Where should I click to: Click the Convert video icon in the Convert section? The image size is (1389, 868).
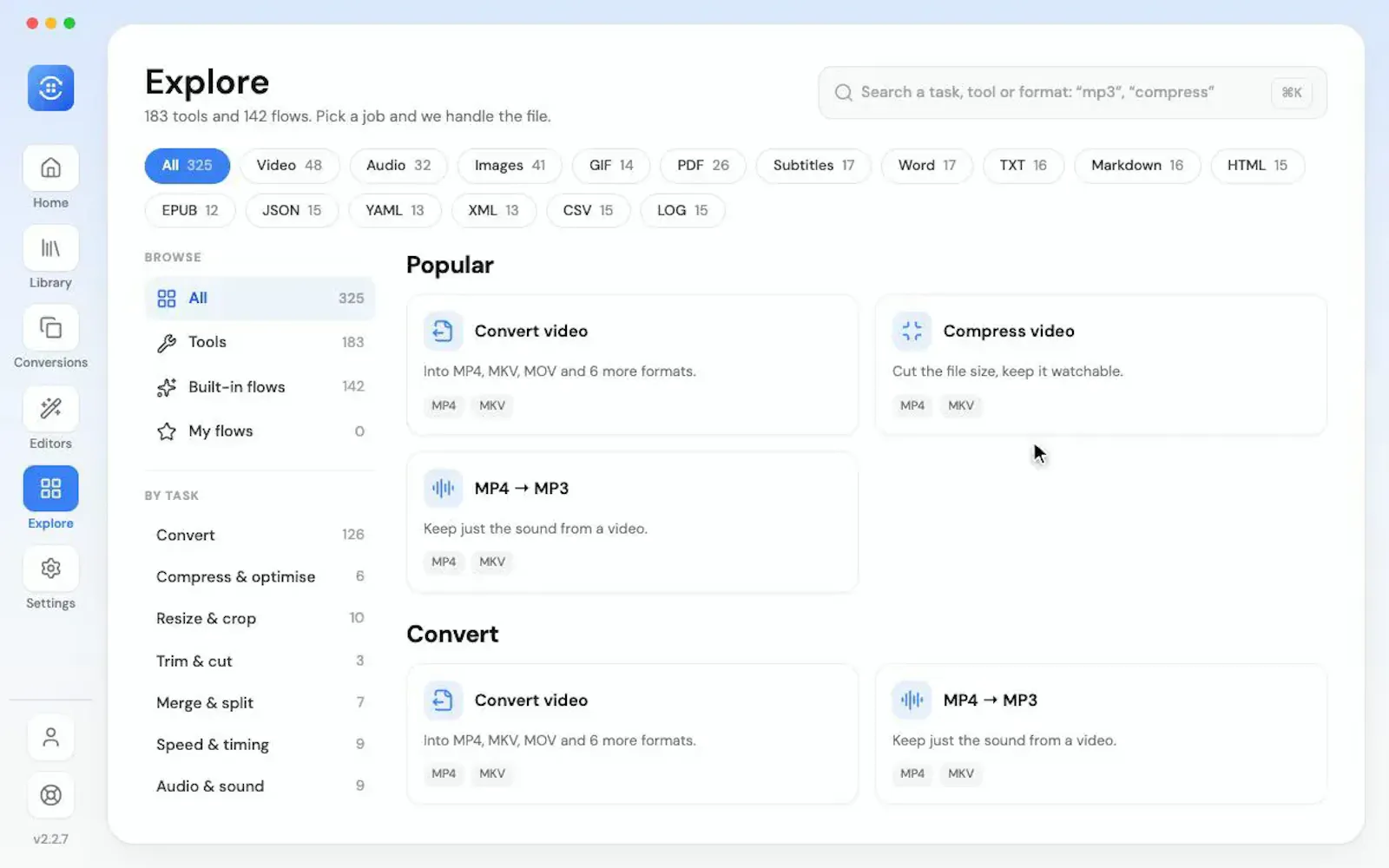click(443, 700)
